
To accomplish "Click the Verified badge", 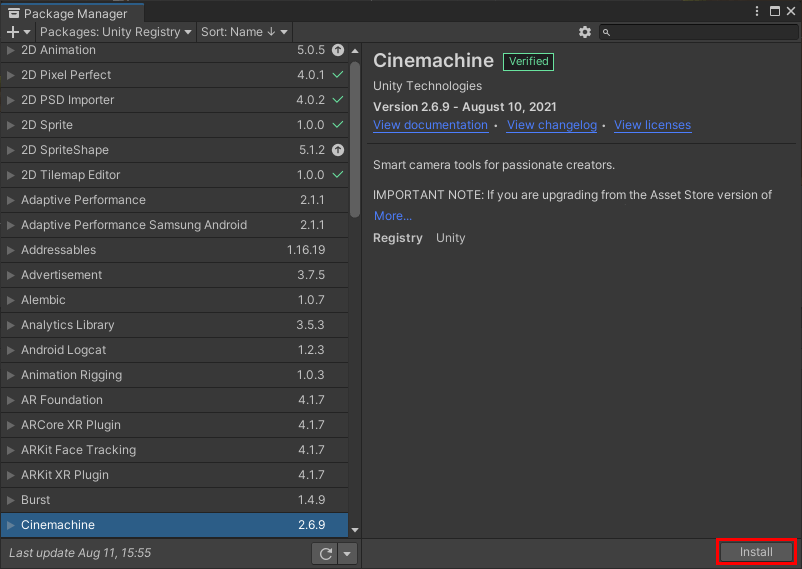I will pyautogui.click(x=528, y=61).
